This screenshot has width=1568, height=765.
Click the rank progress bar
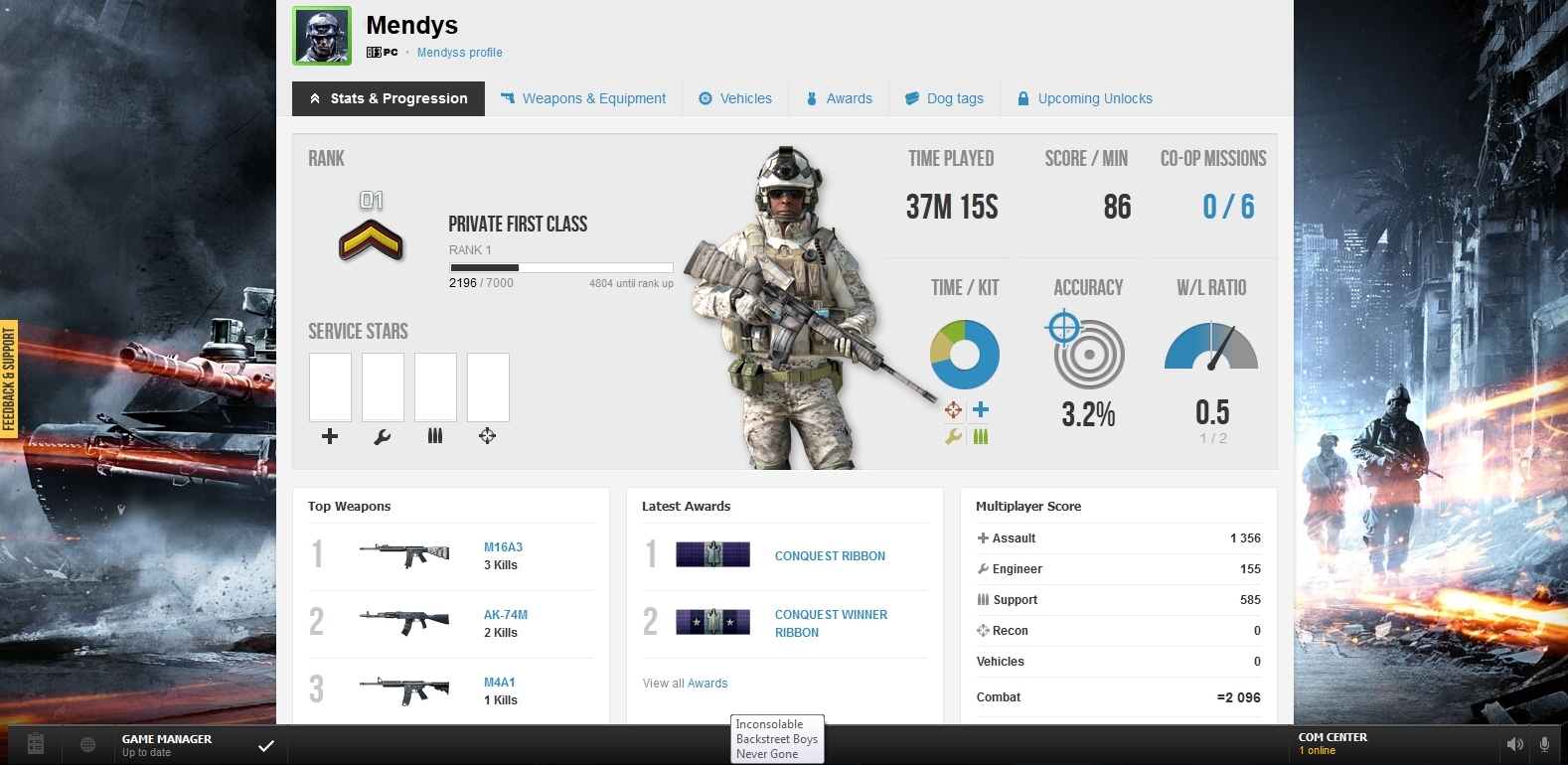pos(561,267)
